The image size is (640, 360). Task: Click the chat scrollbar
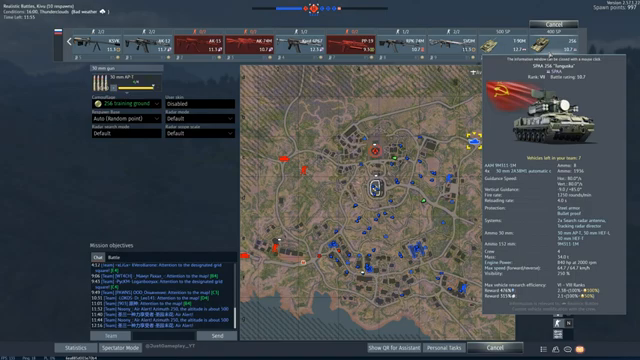click(235, 318)
